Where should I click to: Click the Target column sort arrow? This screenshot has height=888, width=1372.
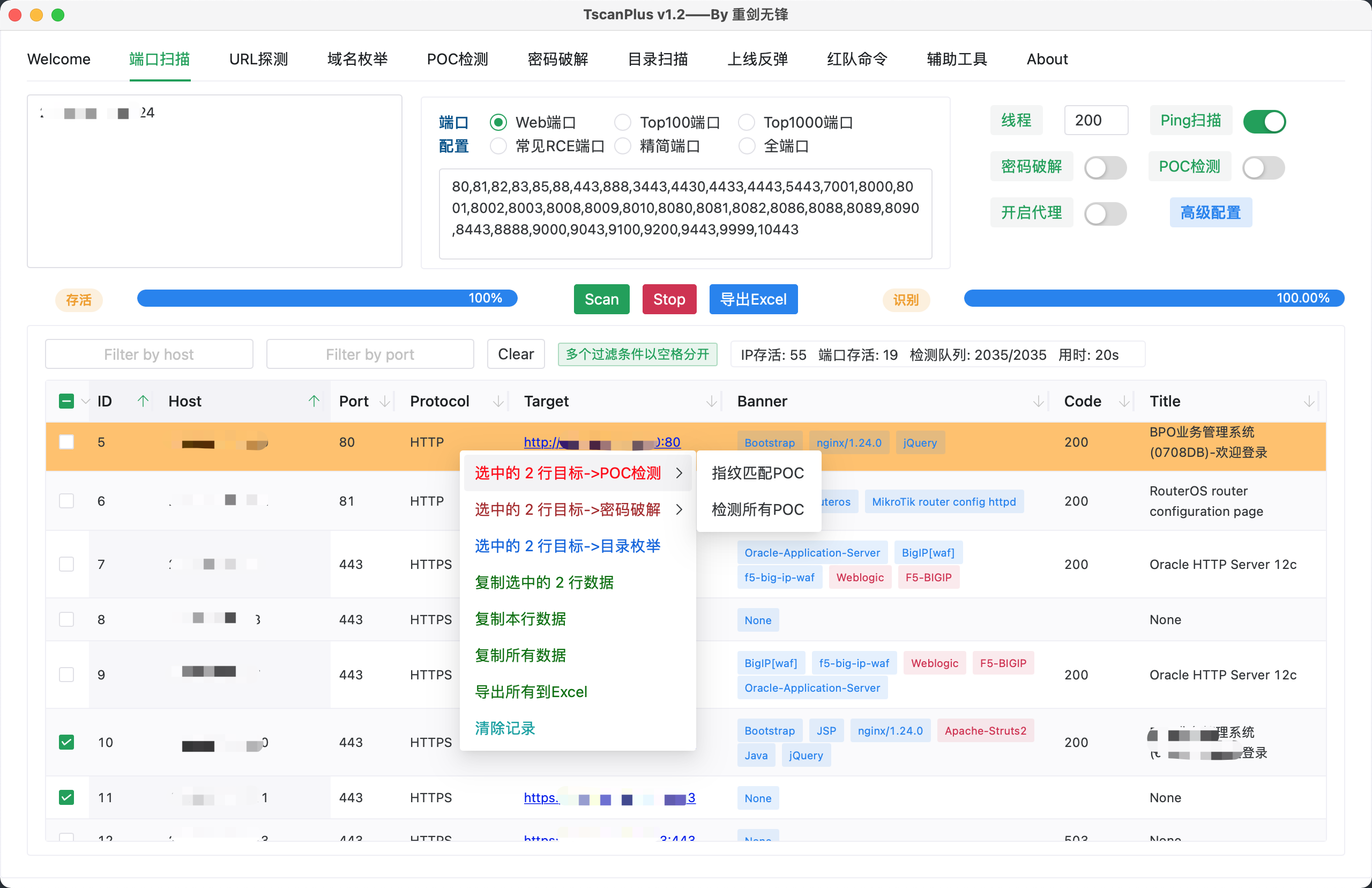coord(711,401)
